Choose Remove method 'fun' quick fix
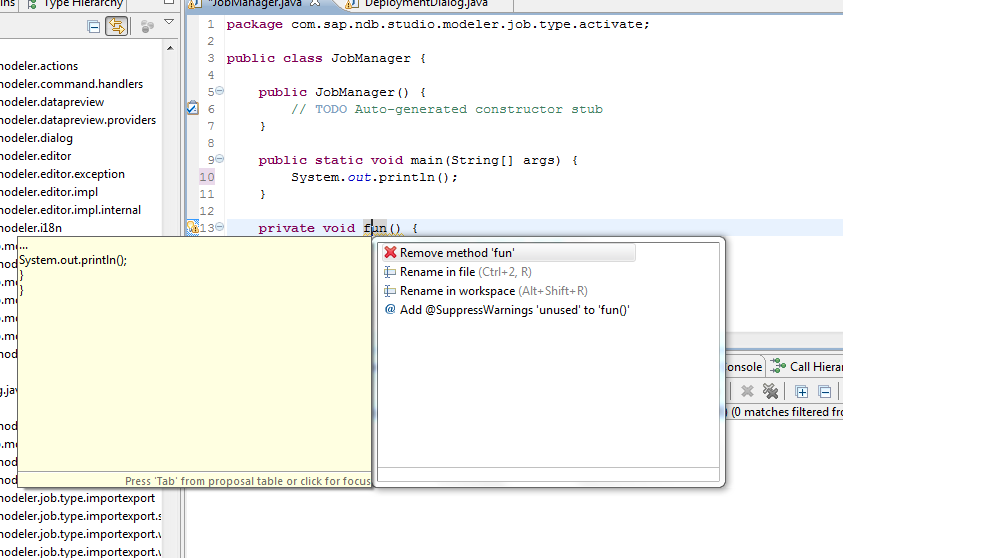The image size is (997, 558). [x=509, y=253]
